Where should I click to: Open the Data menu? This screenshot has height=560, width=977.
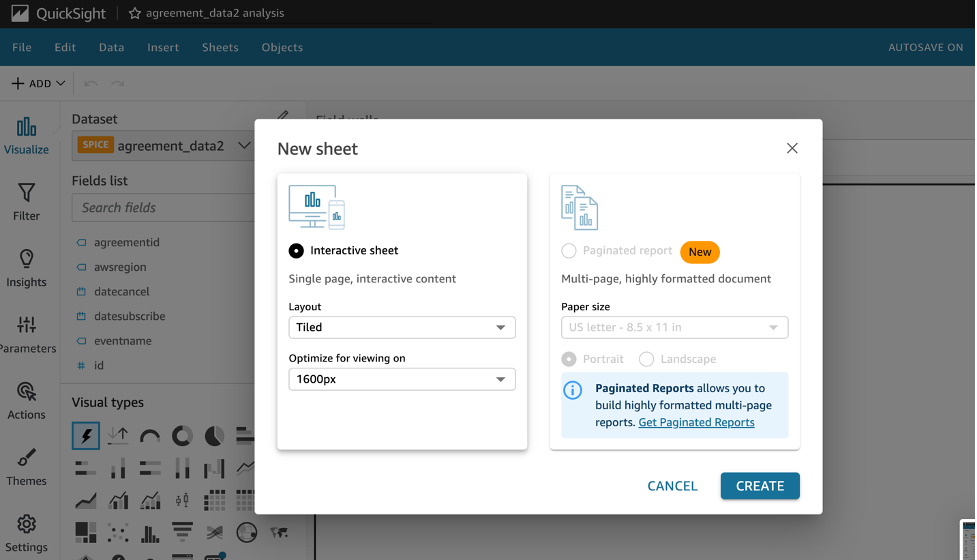coord(112,47)
